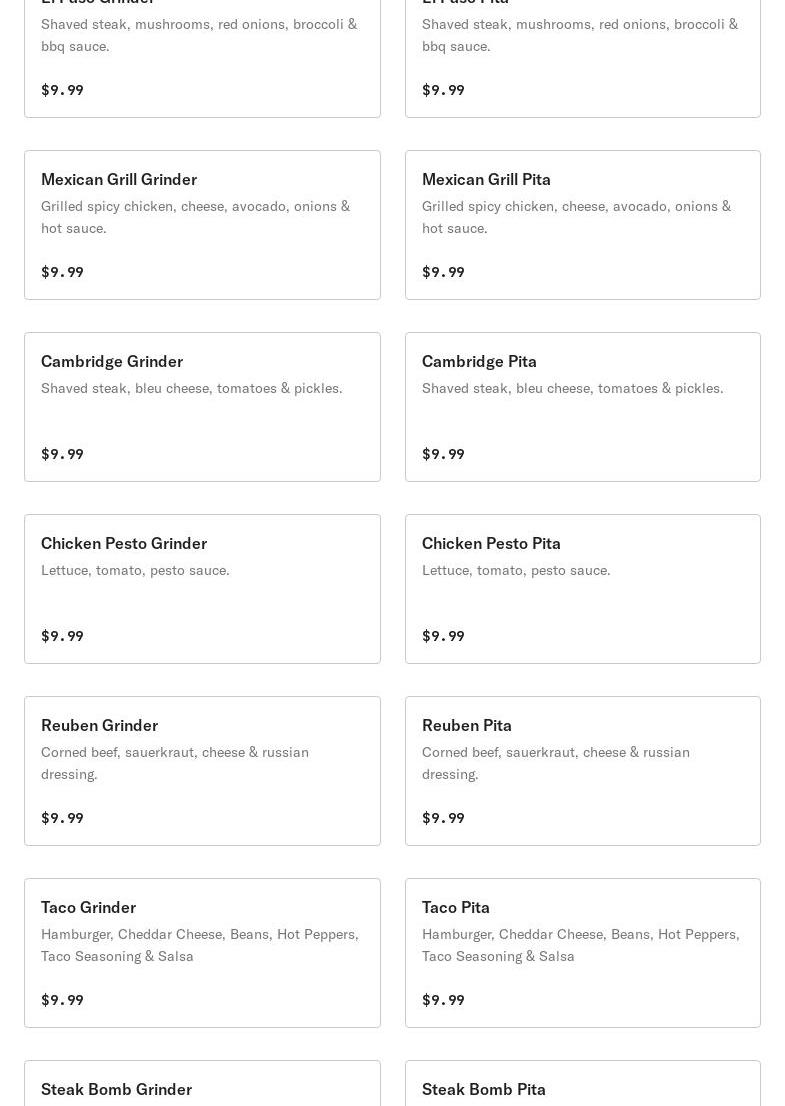The height and width of the screenshot is (1106, 785).
Task: Click the $9.99 price under Cambridge Pita
Action: [x=443, y=454]
